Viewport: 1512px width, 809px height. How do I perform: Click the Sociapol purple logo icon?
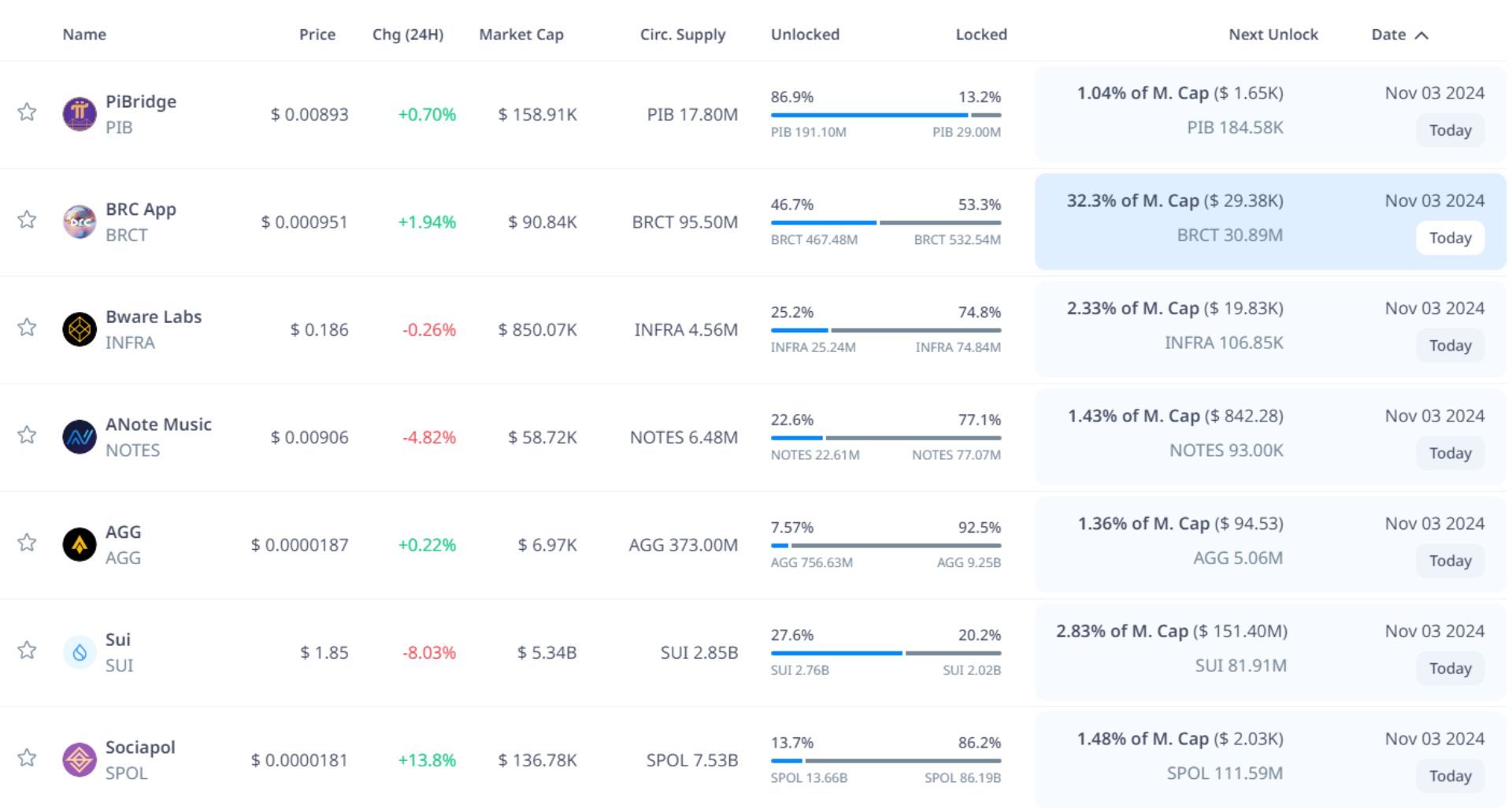(x=80, y=760)
